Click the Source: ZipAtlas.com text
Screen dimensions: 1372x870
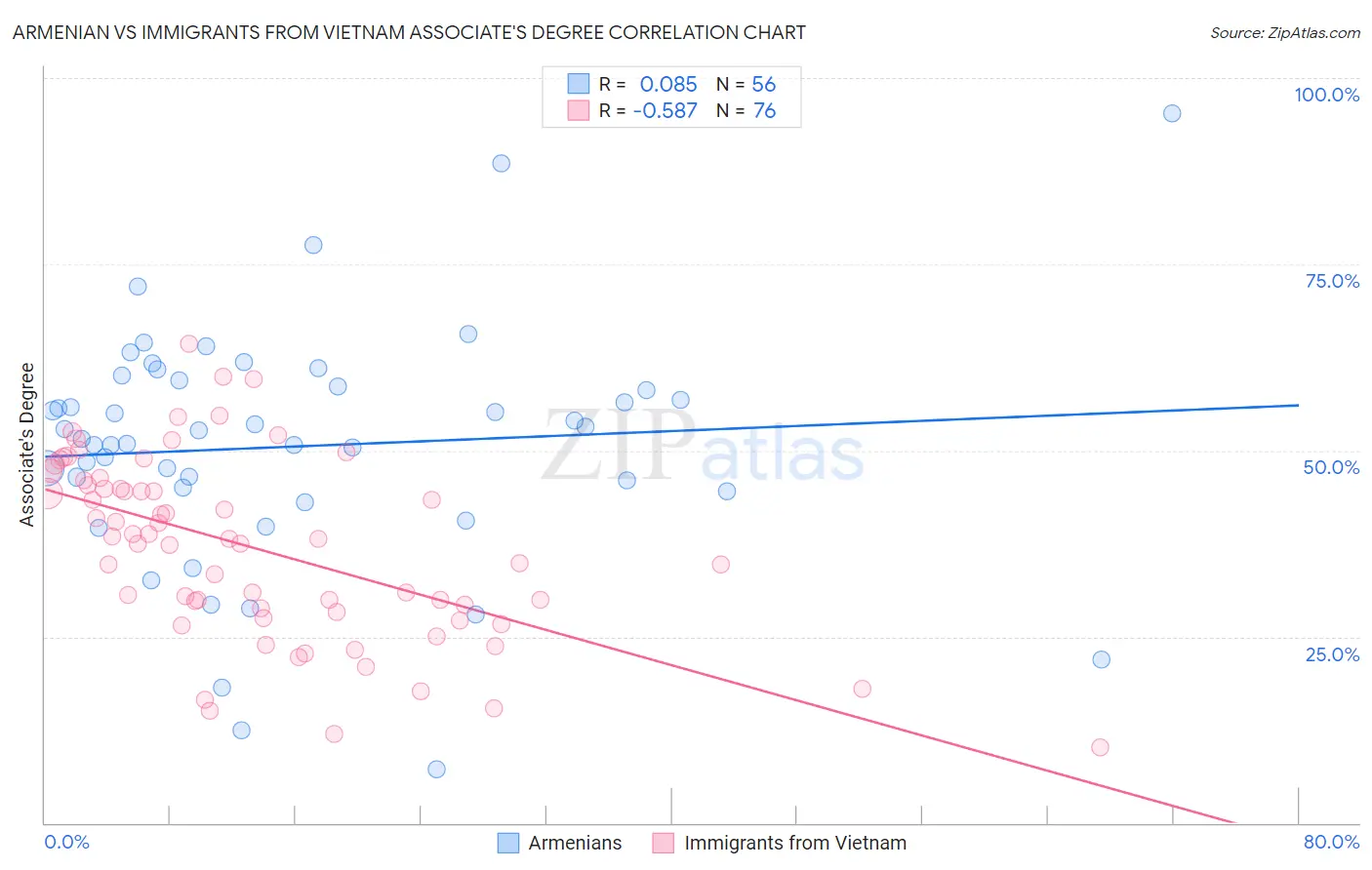[x=1285, y=32]
